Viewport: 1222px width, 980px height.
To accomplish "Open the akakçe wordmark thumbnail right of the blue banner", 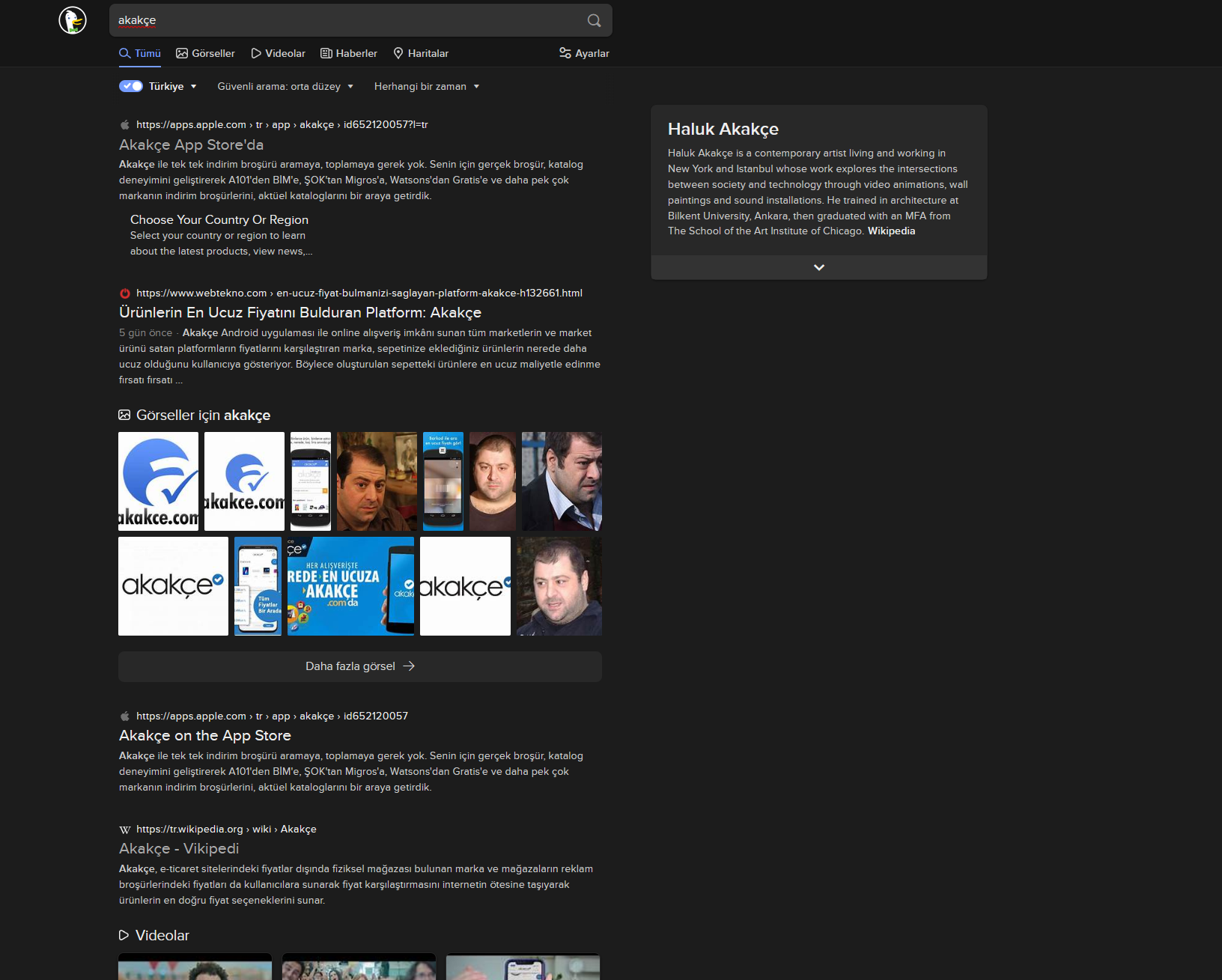I will tap(466, 586).
